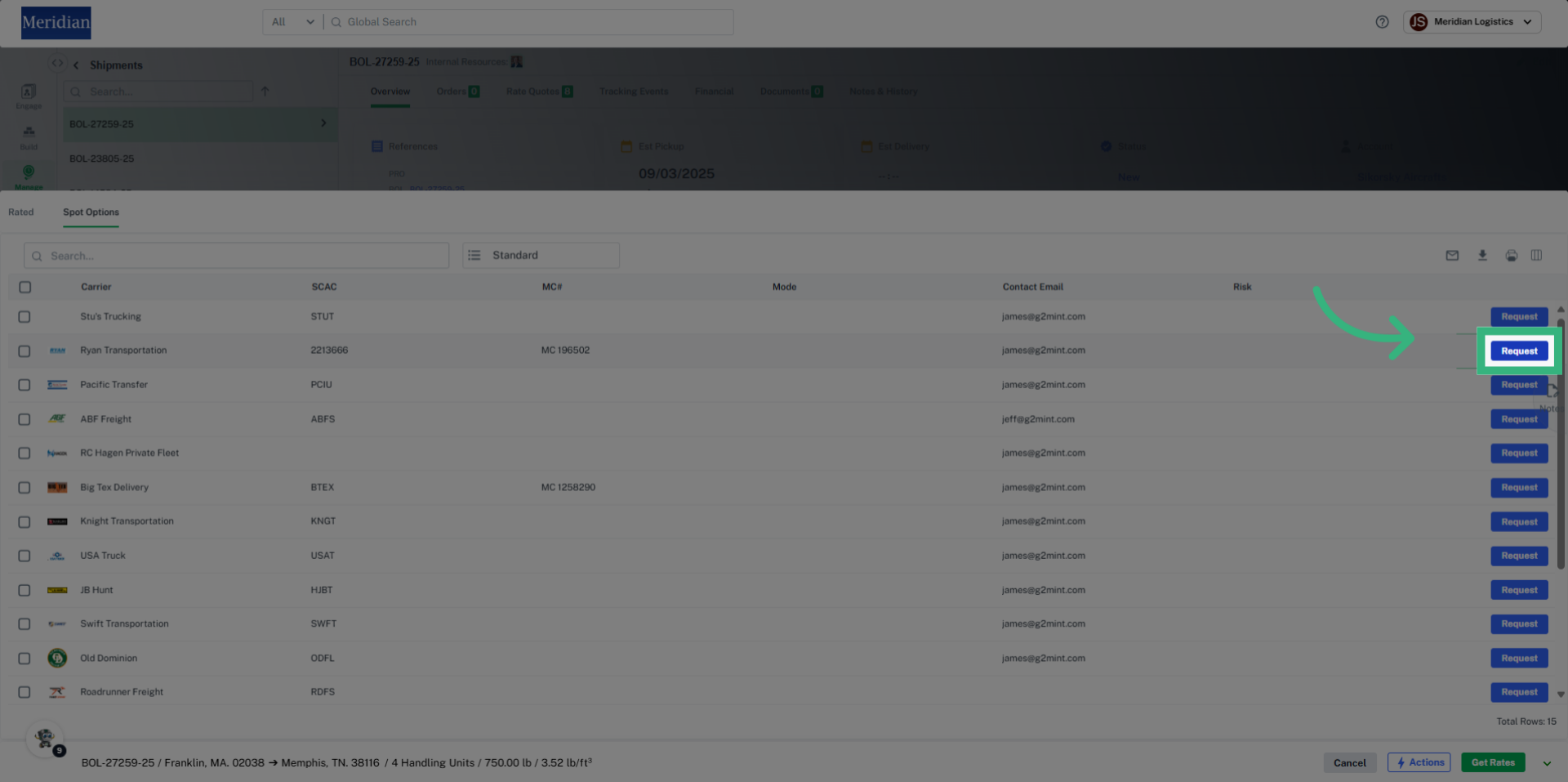Image resolution: width=1568 pixels, height=782 pixels.
Task: Sort by the Carrier column header
Action: tap(96, 287)
